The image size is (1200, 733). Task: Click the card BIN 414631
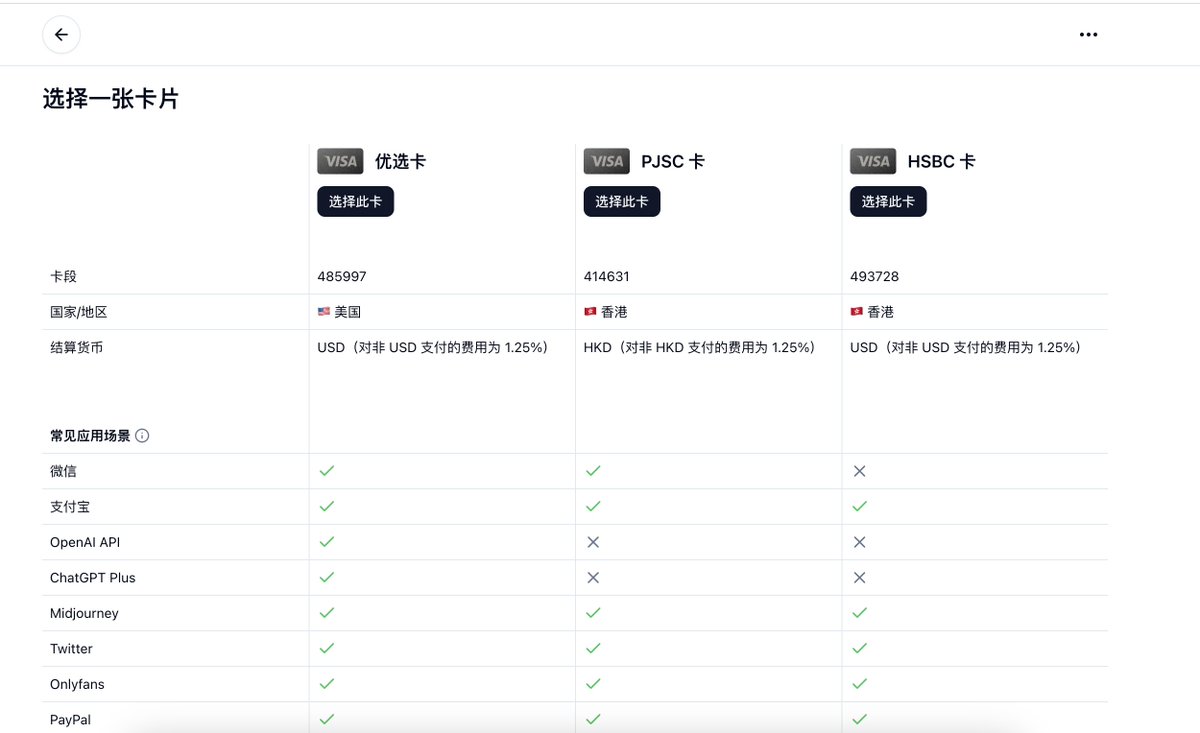pyautogui.click(x=607, y=276)
